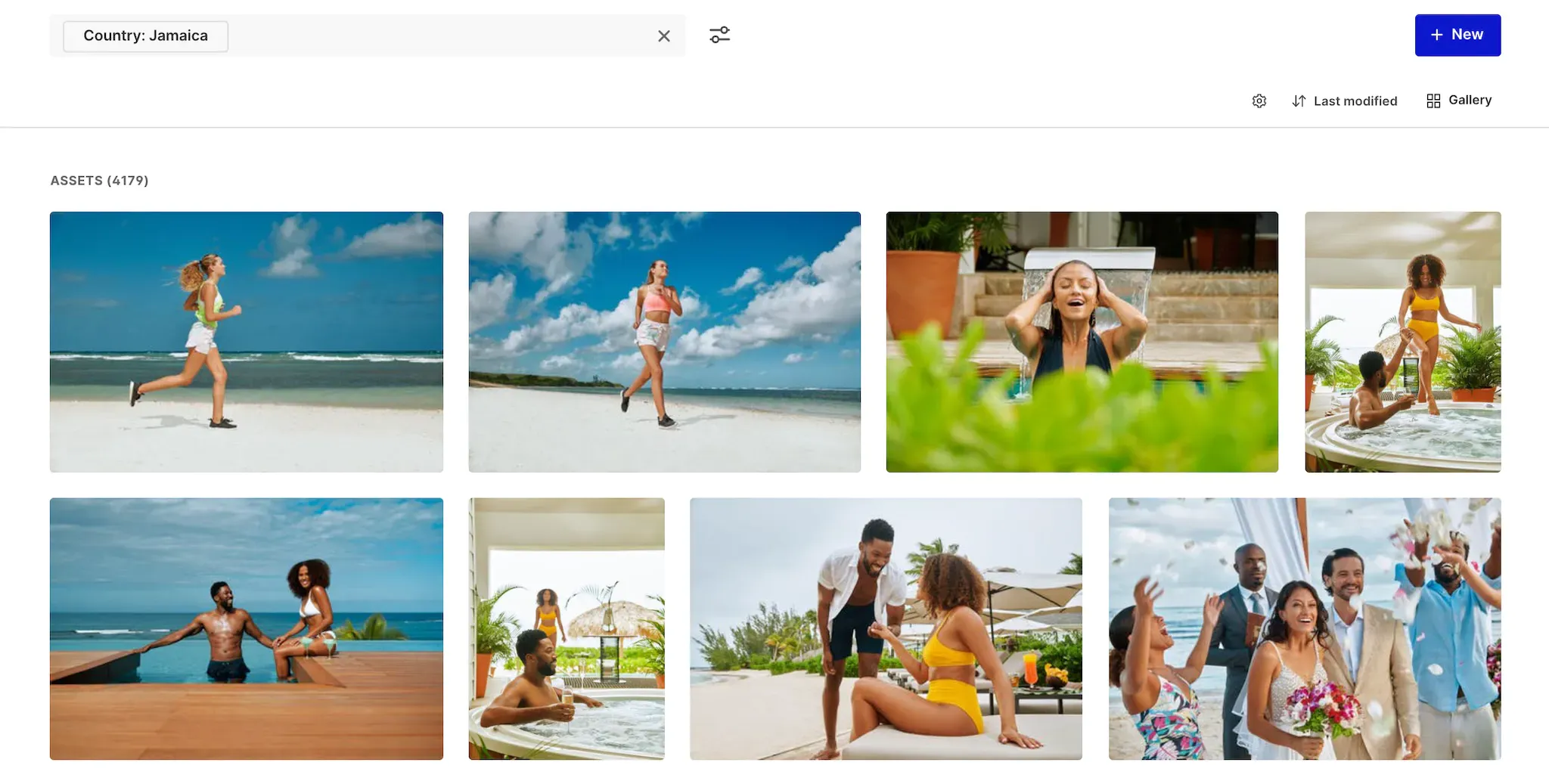Screen dimensions: 1549x784
Task: Open photo of woman under waterfall fountain
Action: (1082, 342)
